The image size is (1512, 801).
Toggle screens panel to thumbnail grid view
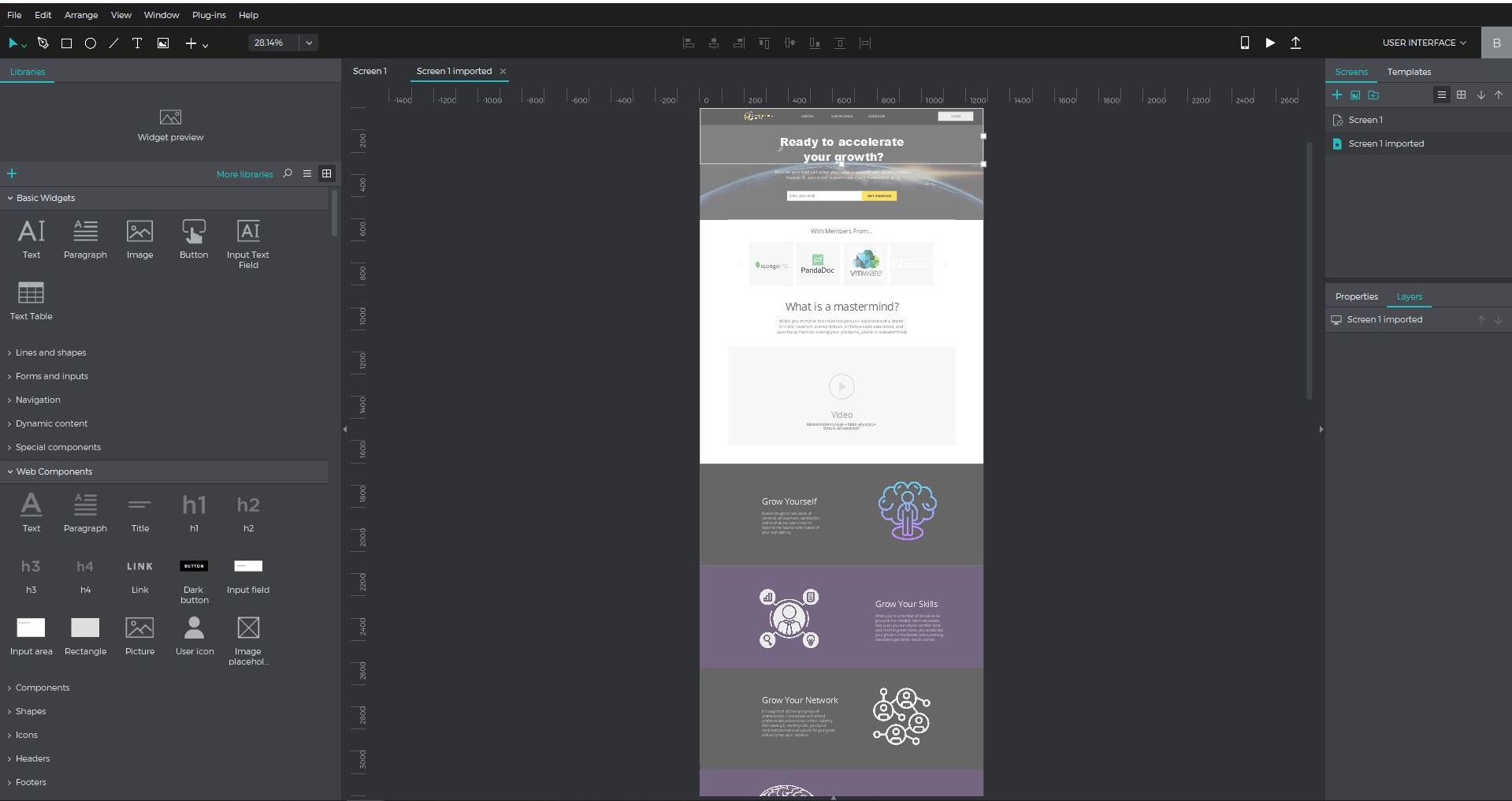coord(1461,95)
